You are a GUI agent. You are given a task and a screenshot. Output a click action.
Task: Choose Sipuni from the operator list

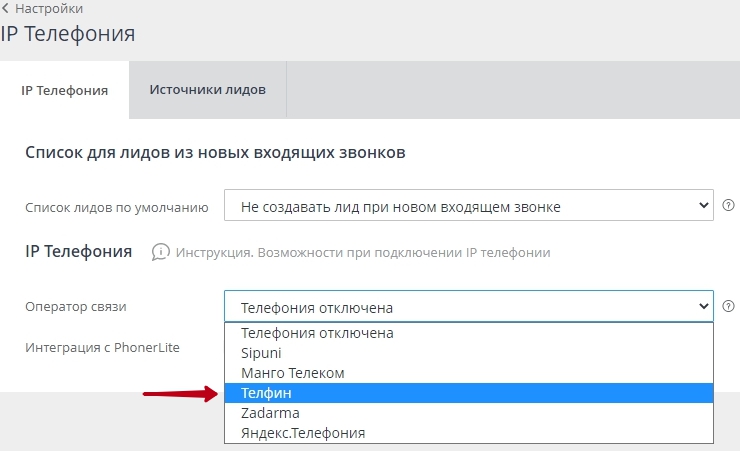264,353
